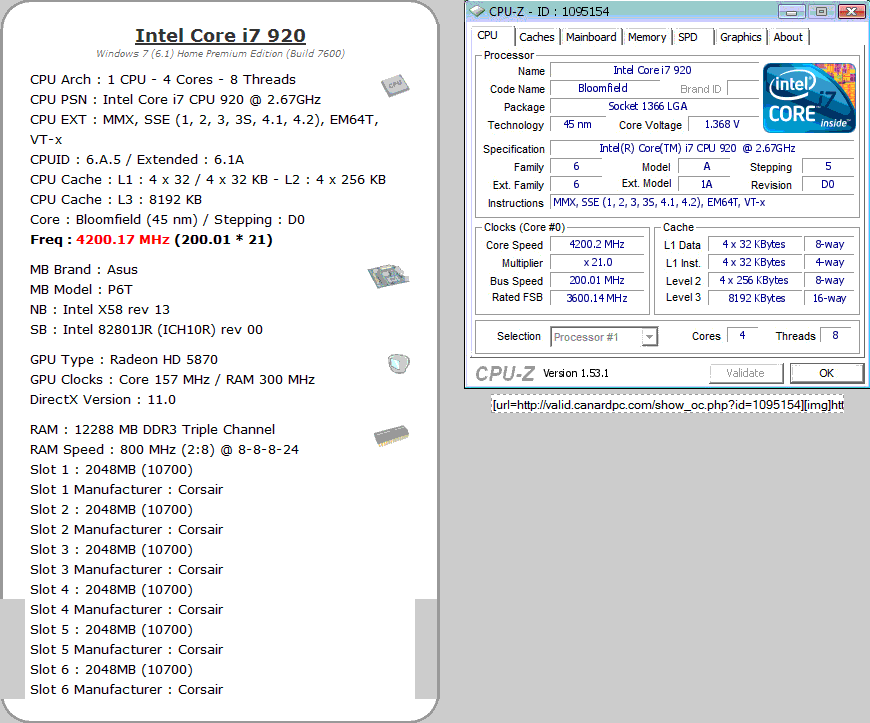Click the Rated FSB 3600.14 MHz value
870x723 pixels.
pos(597,298)
